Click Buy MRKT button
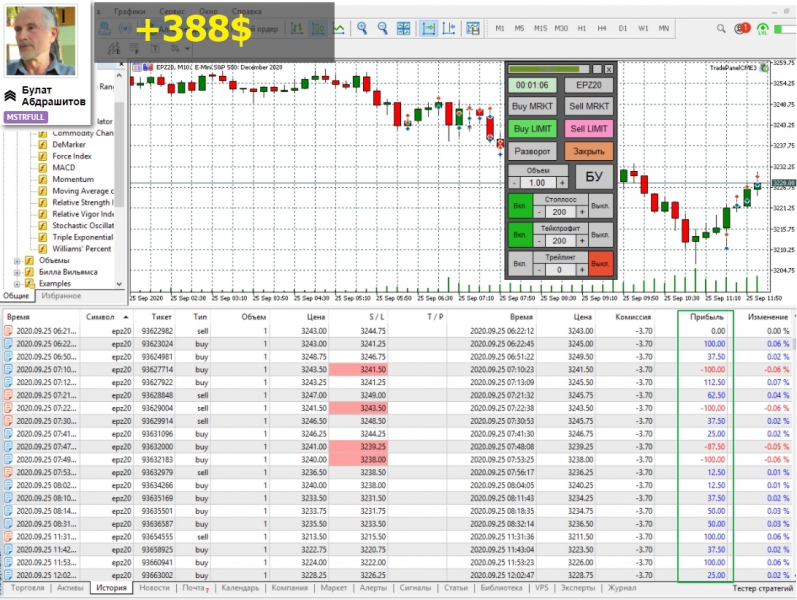 [532, 106]
